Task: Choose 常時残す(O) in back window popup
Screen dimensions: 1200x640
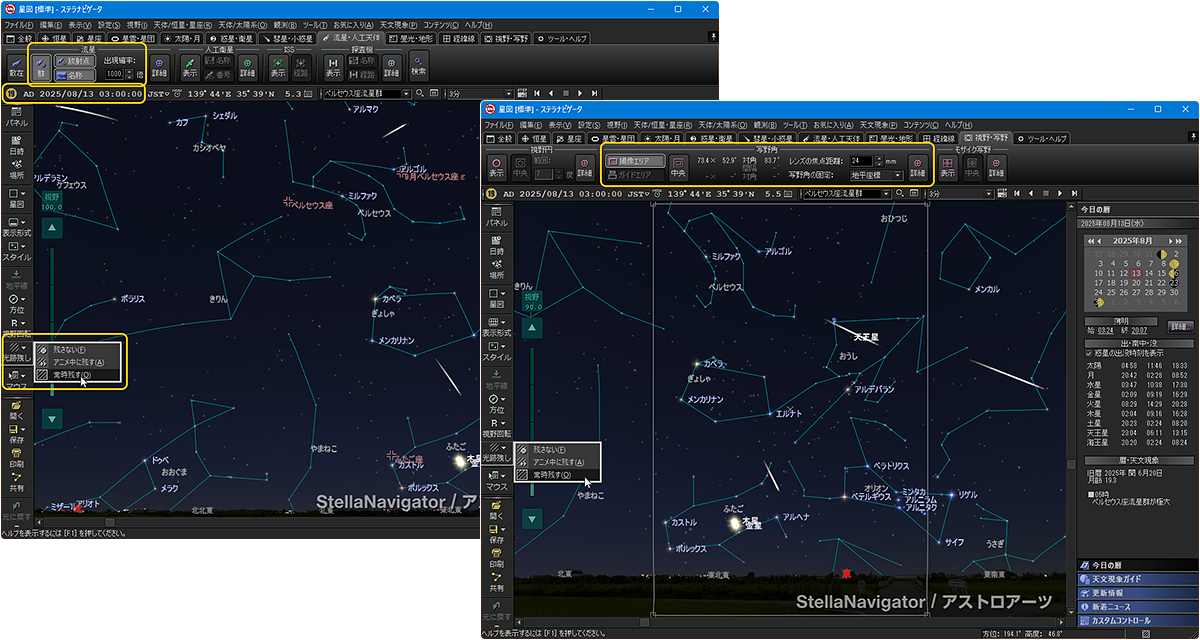Action: [78, 374]
